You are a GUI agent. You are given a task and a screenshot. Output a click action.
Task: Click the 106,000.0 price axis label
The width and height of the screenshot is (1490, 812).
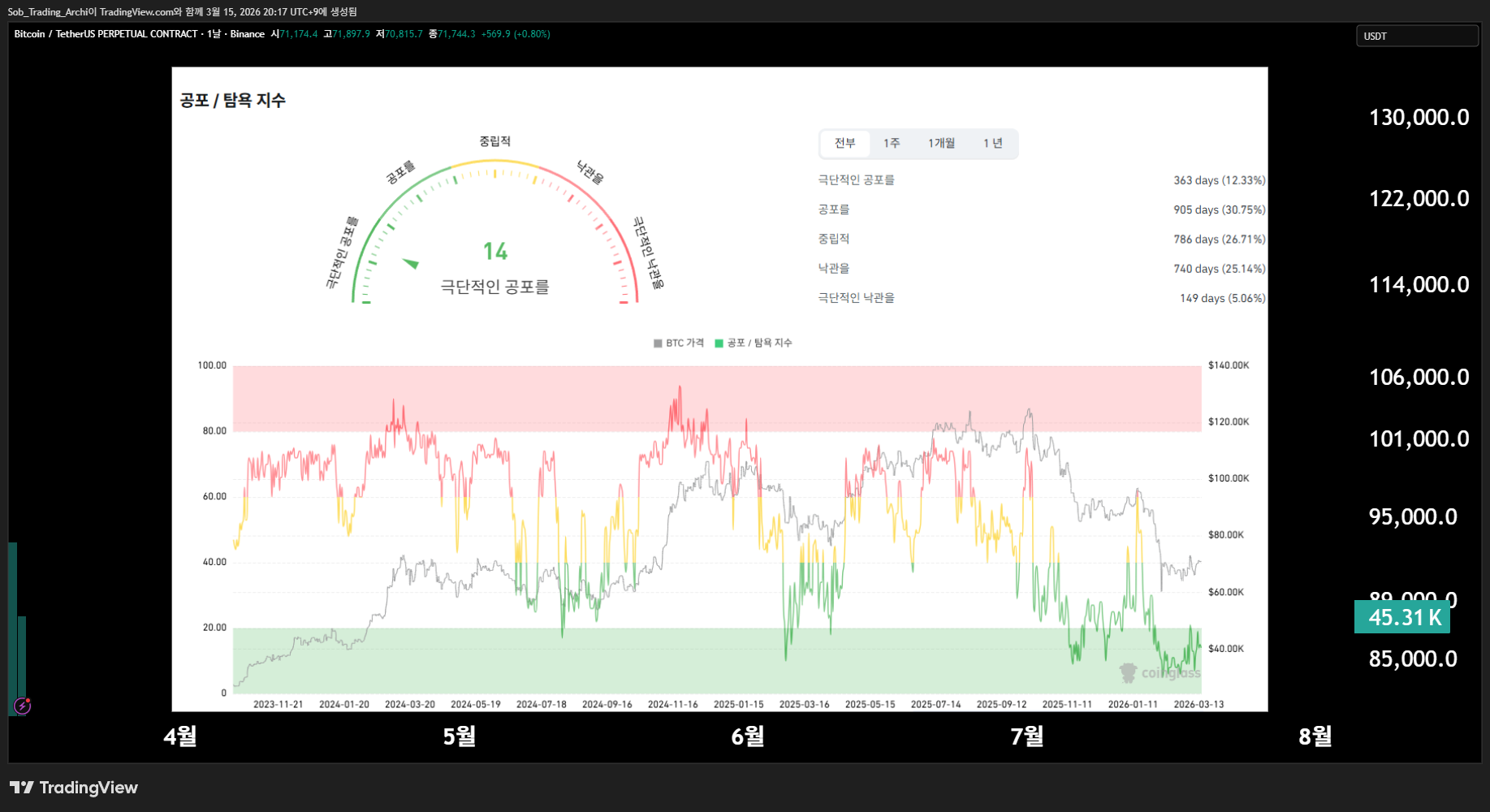click(x=1419, y=378)
